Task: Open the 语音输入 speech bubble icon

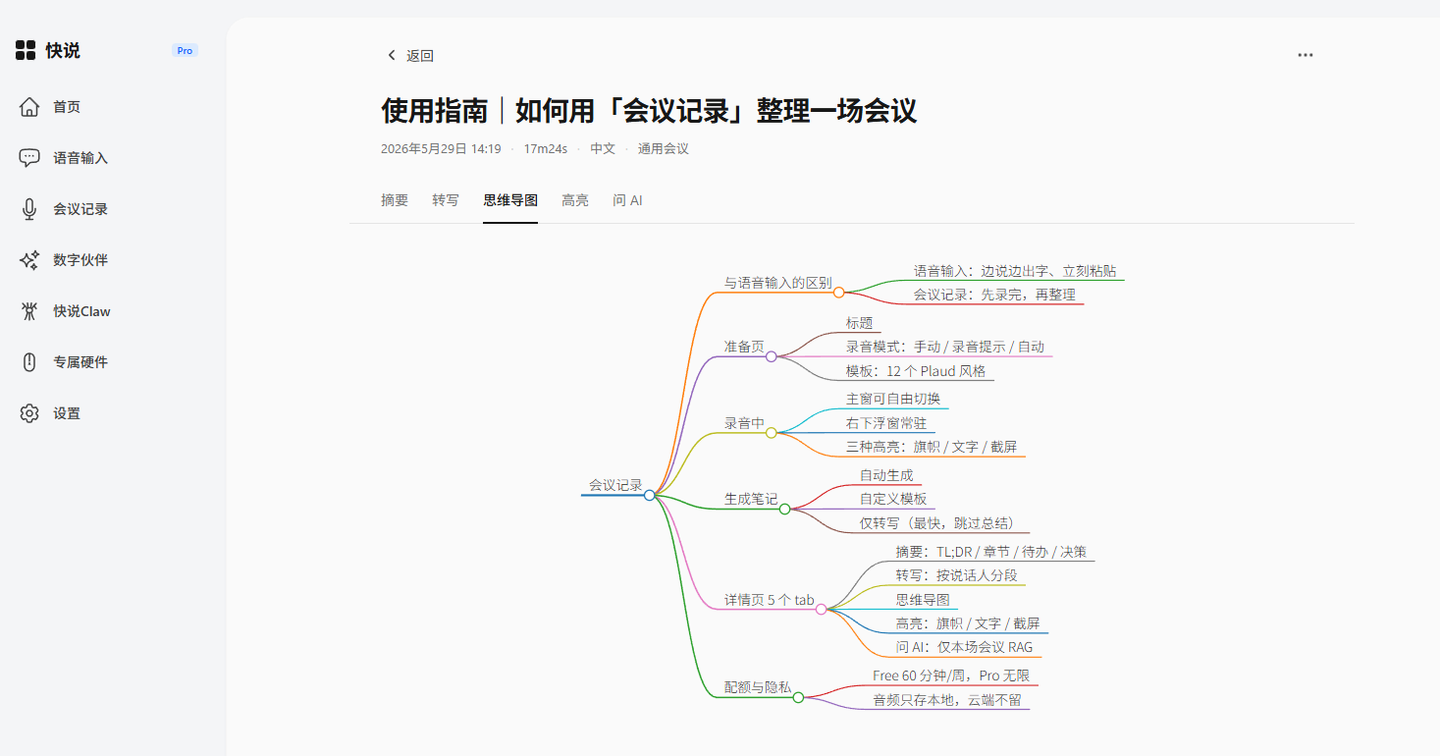Action: tap(29, 158)
